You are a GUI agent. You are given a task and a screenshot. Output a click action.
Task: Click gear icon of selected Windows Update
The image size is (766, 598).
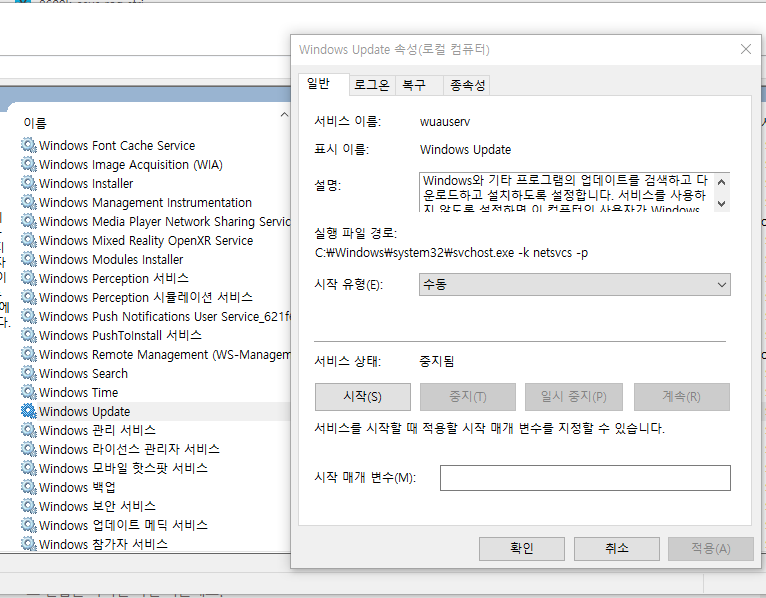[28, 411]
